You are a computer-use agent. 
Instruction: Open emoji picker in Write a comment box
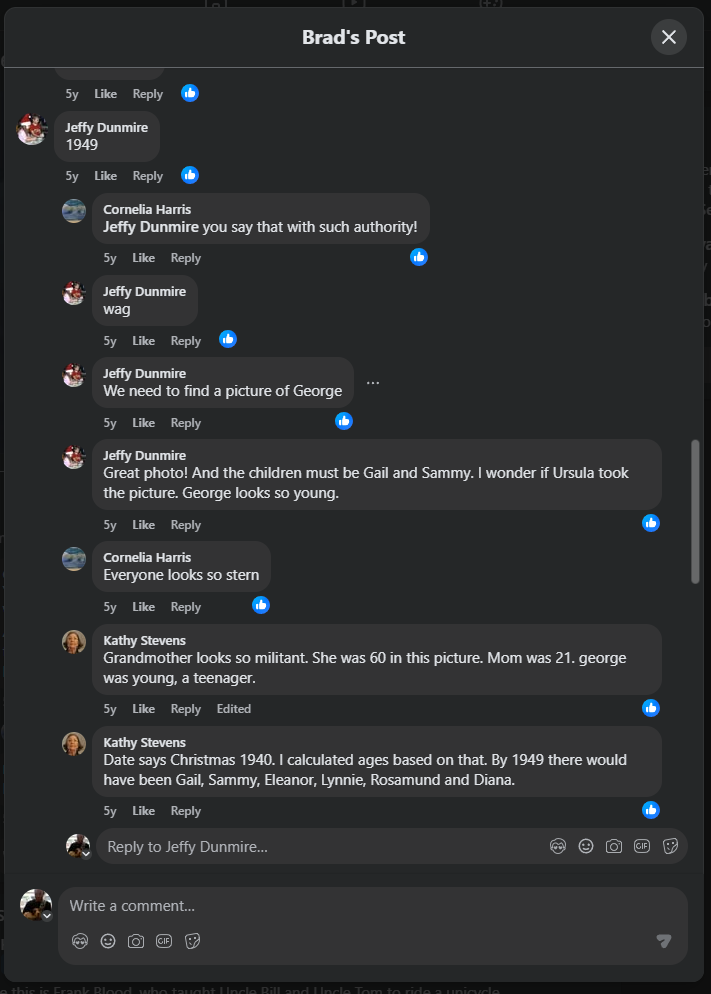tap(108, 941)
